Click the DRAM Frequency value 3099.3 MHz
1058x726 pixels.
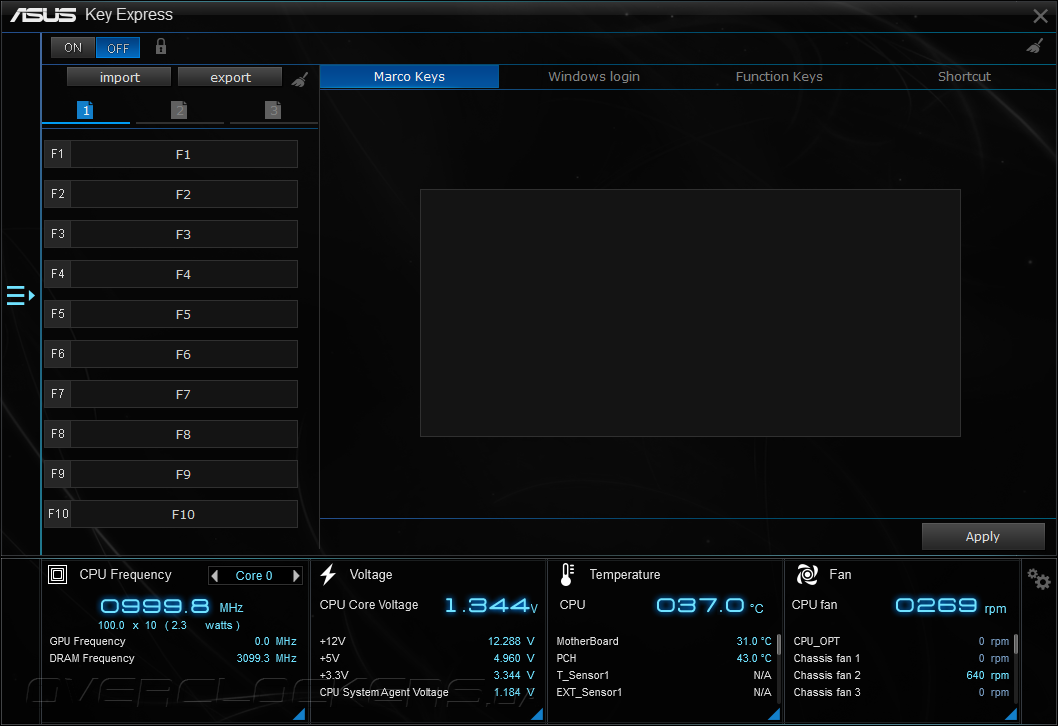(267, 658)
